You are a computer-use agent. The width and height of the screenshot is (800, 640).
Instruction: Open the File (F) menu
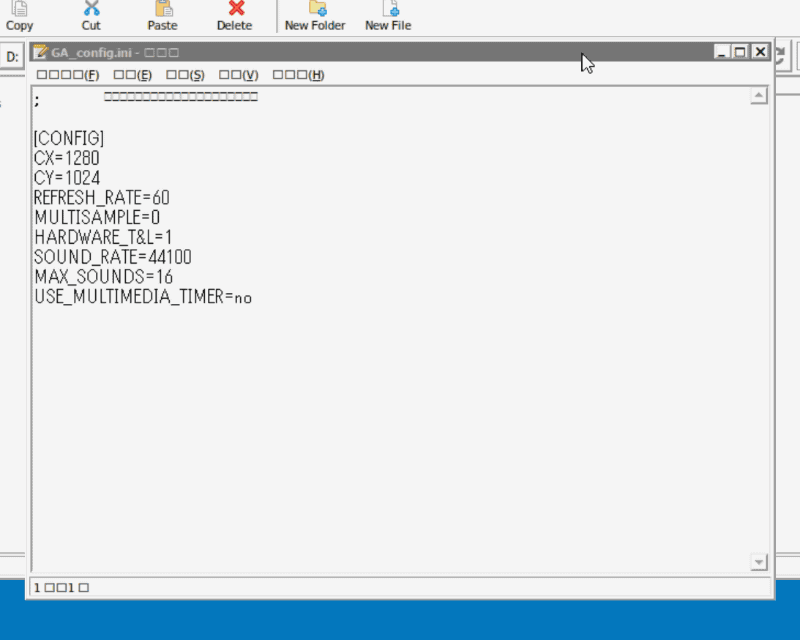[x=65, y=74]
